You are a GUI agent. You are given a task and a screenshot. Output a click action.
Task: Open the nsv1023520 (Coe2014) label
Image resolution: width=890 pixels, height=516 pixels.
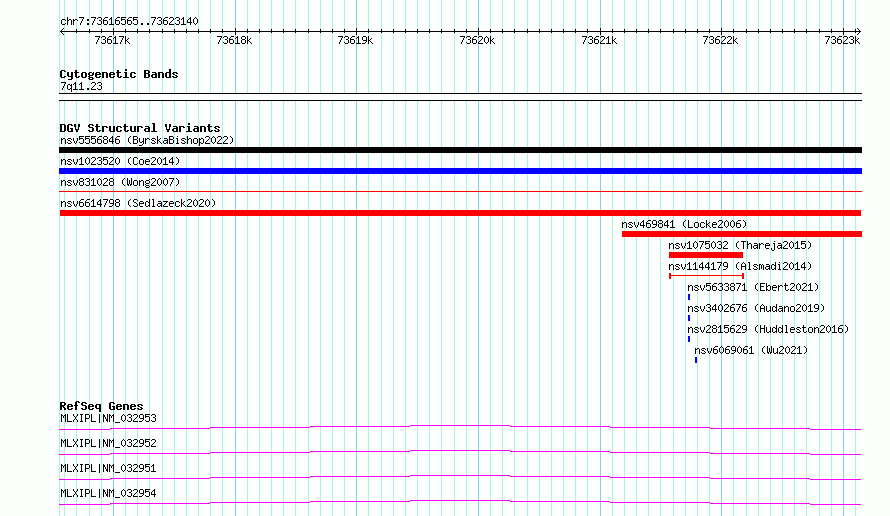point(120,161)
